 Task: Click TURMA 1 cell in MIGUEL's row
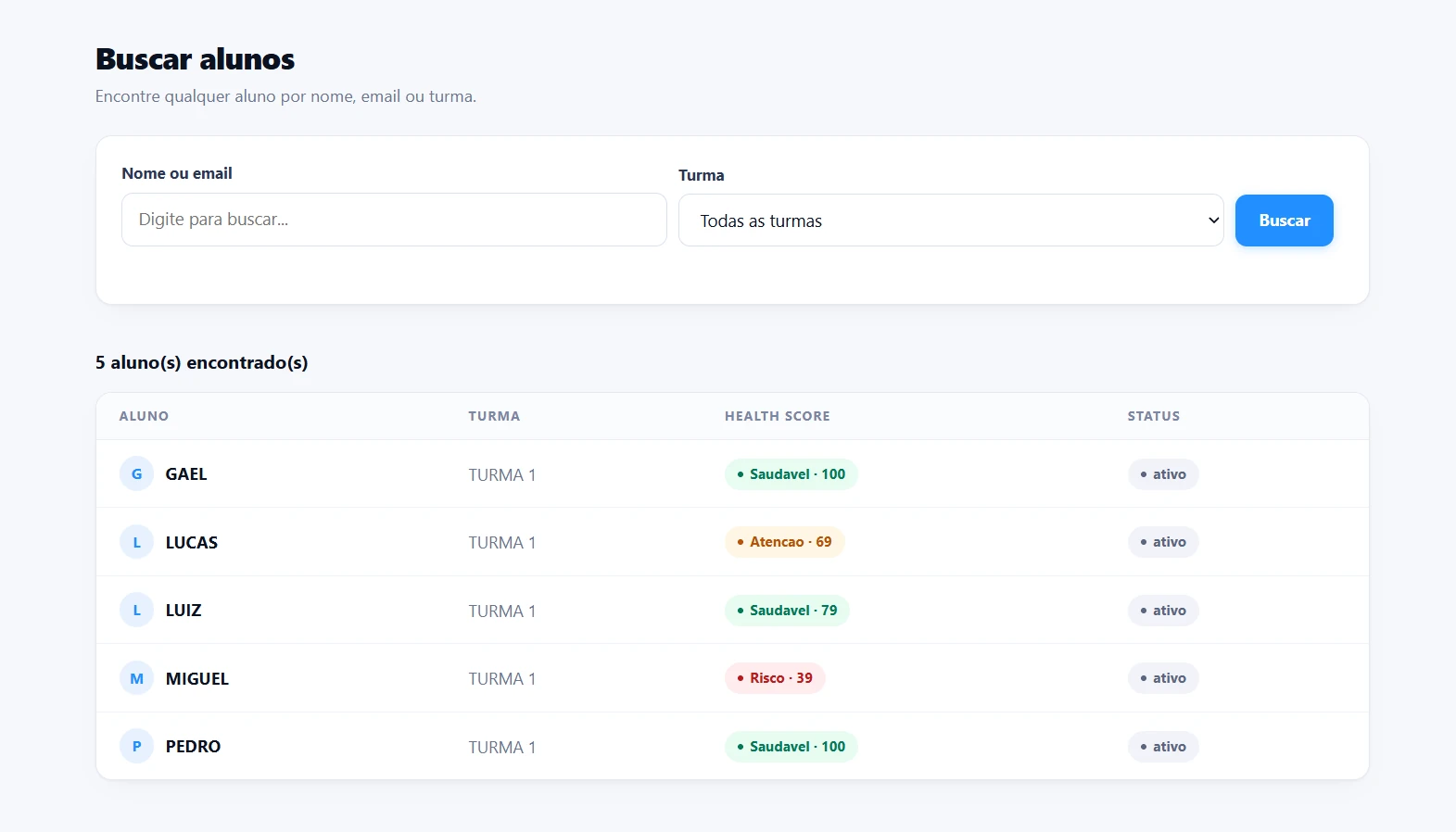tap(502, 679)
